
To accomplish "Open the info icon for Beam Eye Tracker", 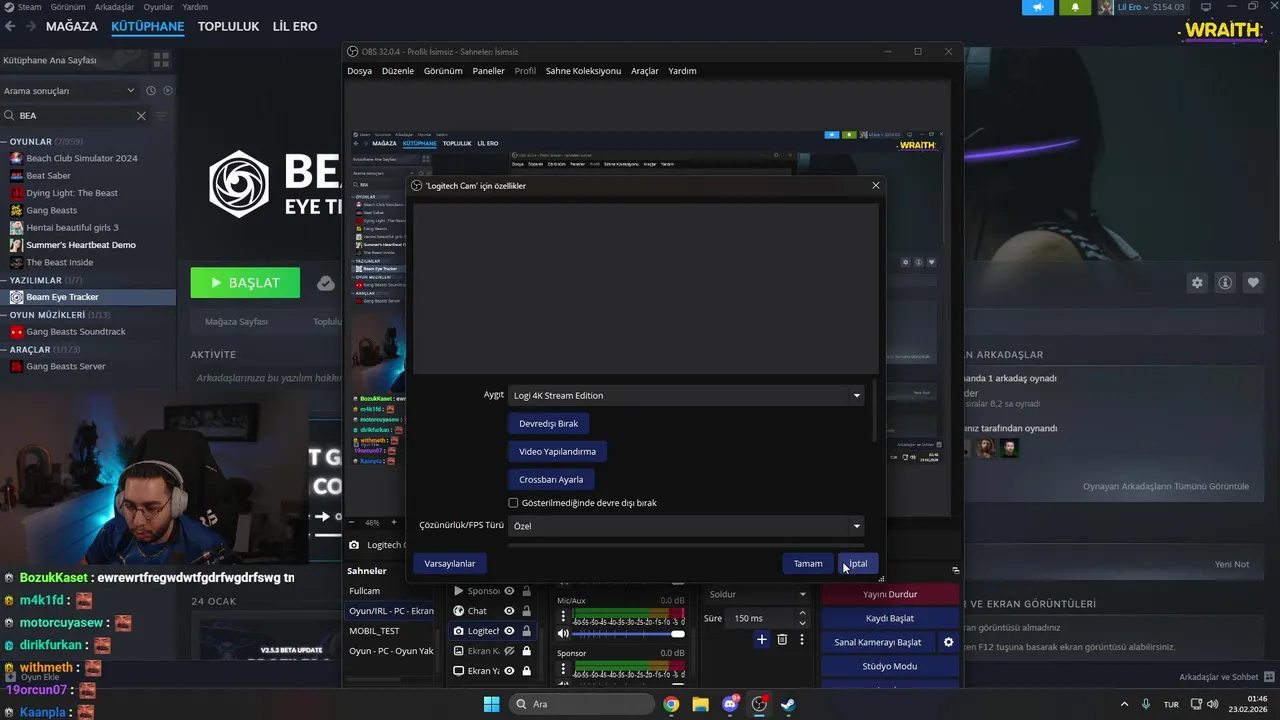I will pos(1224,283).
